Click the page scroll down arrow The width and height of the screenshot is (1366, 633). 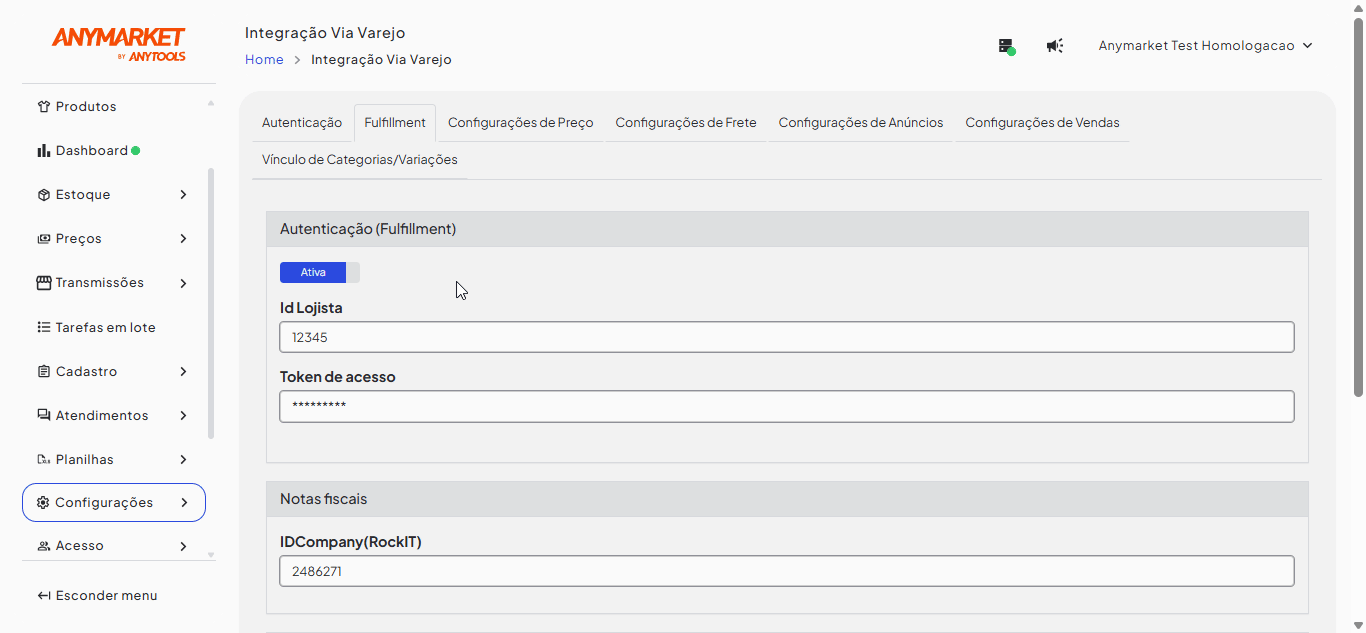point(1358,626)
